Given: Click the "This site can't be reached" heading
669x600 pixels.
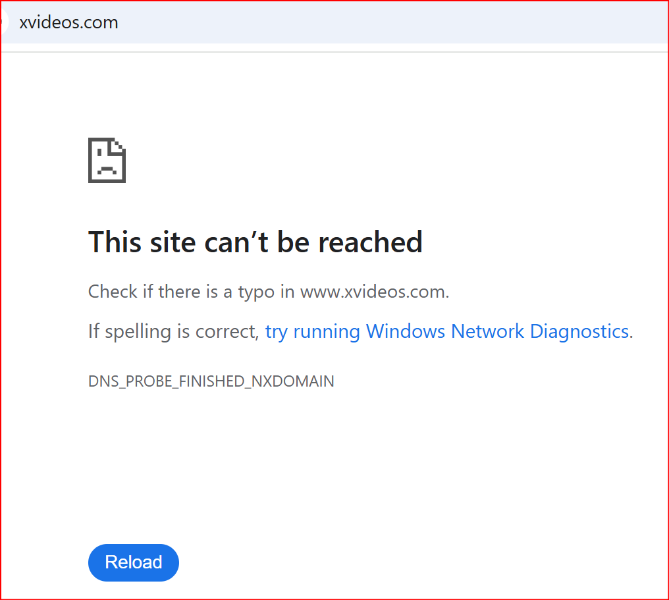Looking at the screenshot, I should pos(255,242).
